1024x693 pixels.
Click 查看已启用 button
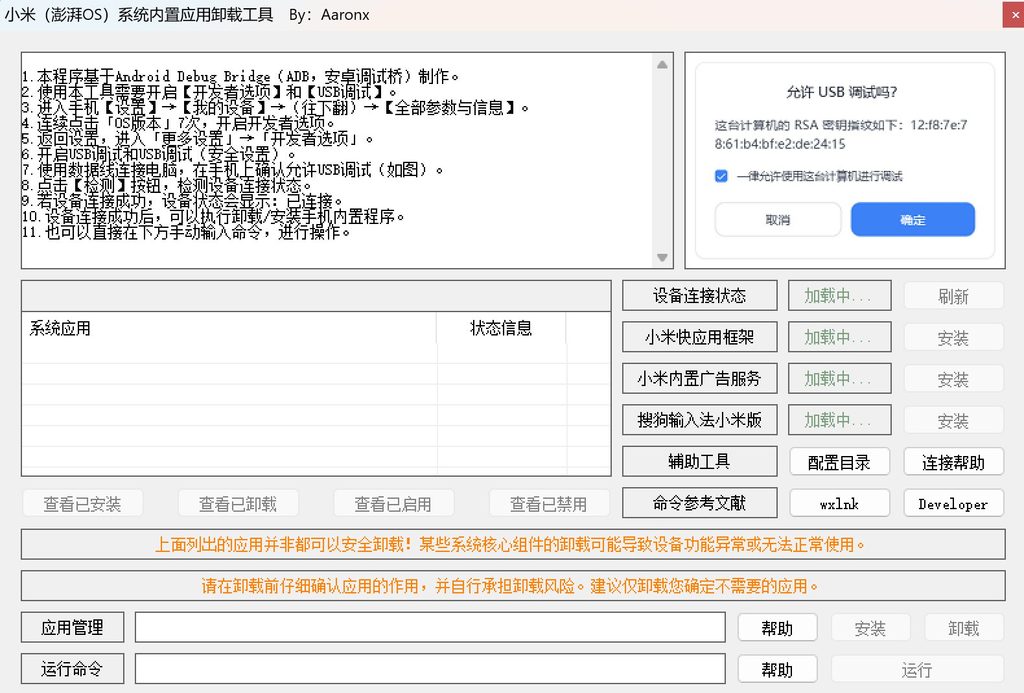click(x=393, y=504)
